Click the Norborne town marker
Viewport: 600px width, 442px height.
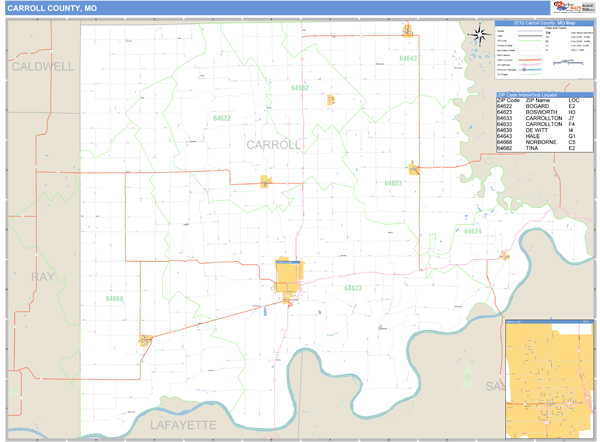(146, 340)
